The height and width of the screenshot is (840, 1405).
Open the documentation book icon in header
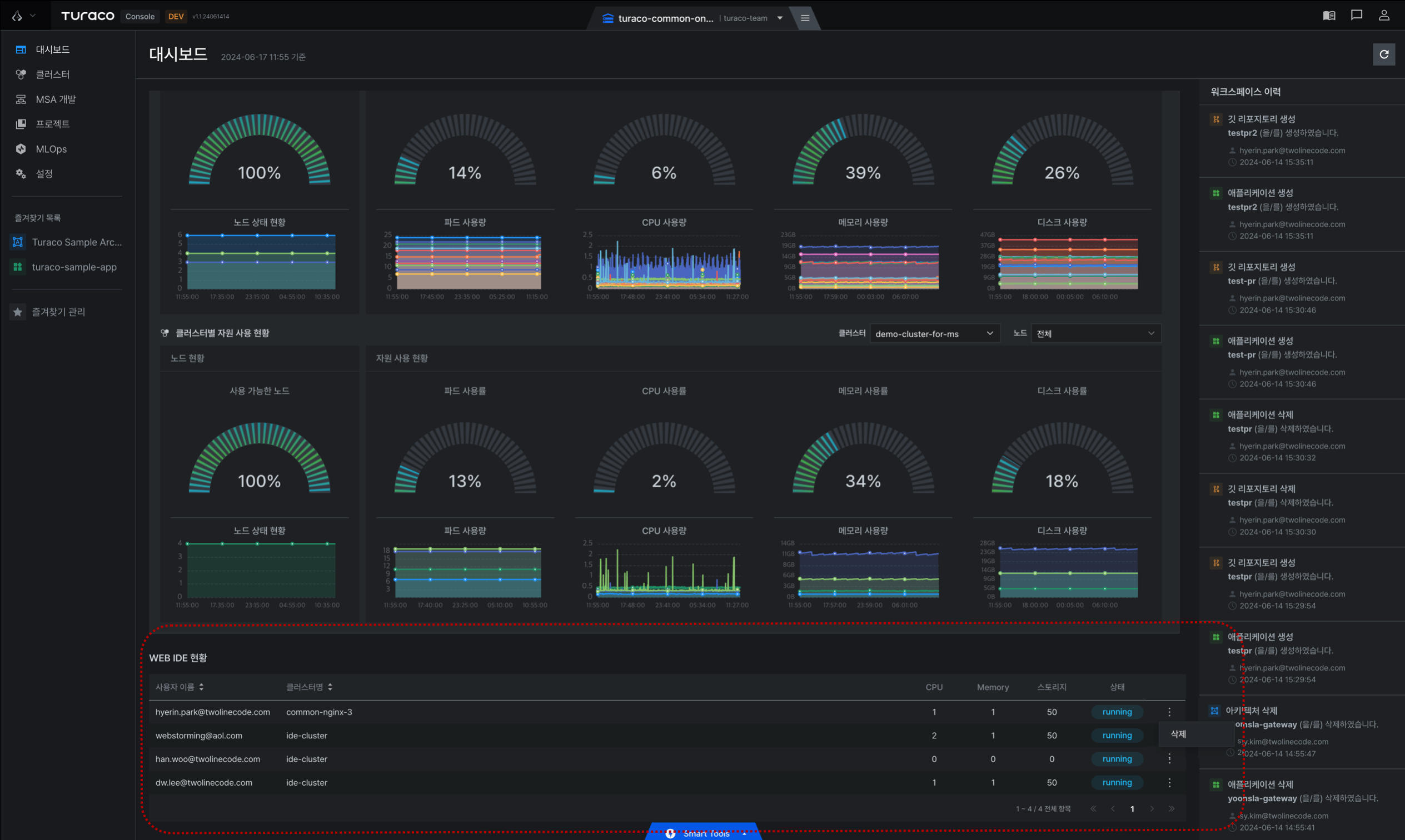coord(1329,16)
